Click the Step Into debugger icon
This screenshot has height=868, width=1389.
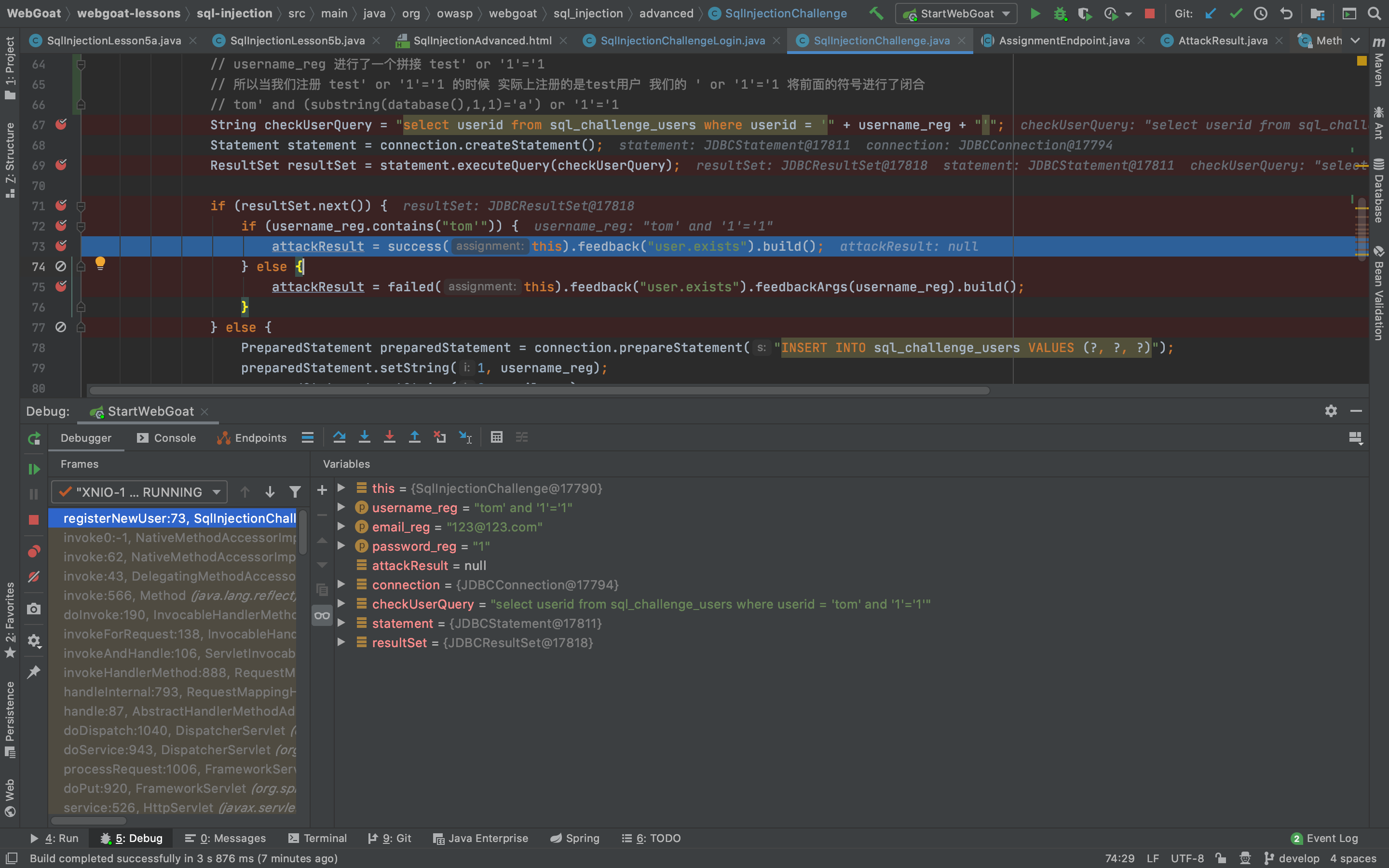(365, 437)
